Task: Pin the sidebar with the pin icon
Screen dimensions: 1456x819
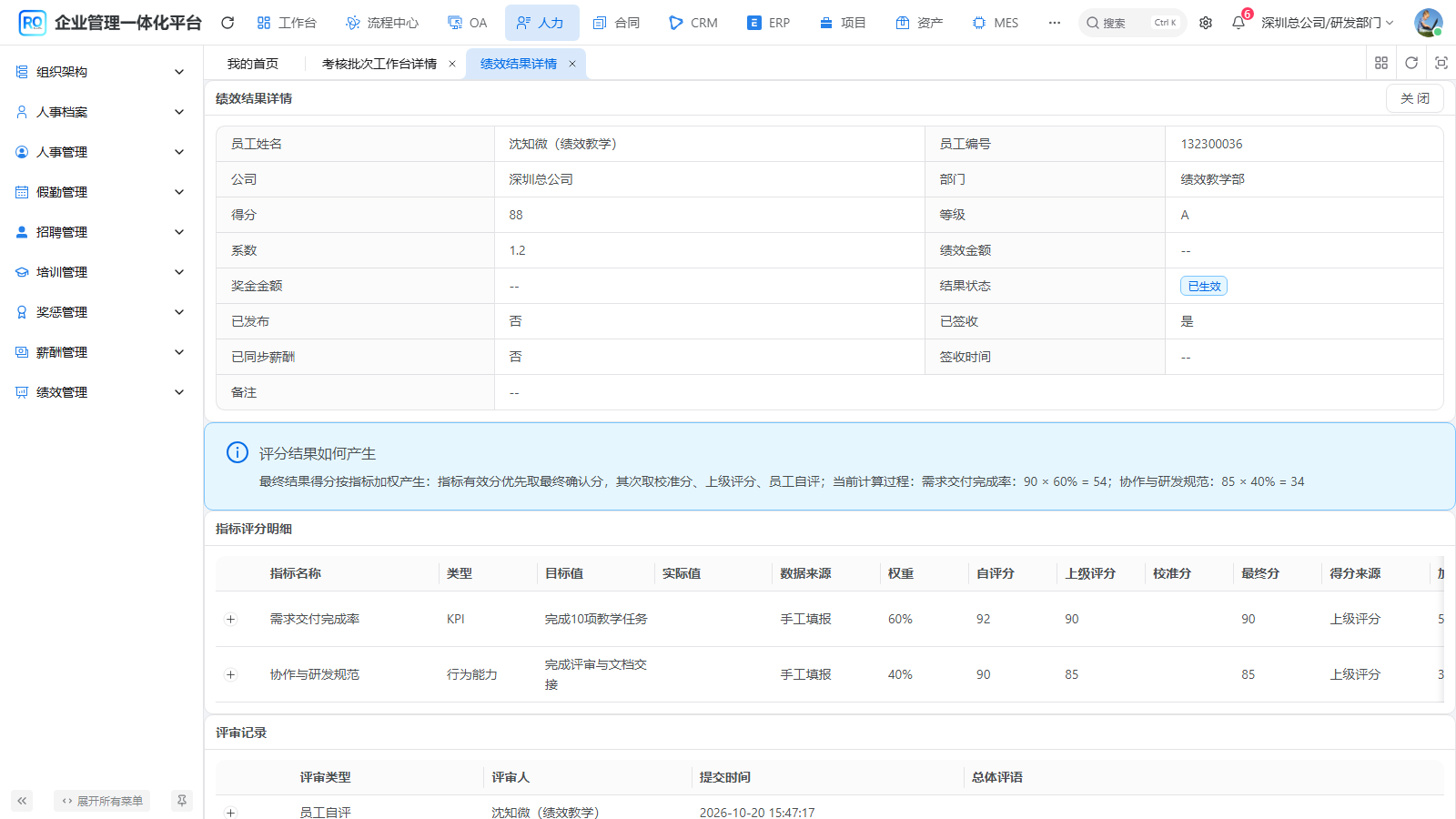Action: pyautogui.click(x=182, y=801)
